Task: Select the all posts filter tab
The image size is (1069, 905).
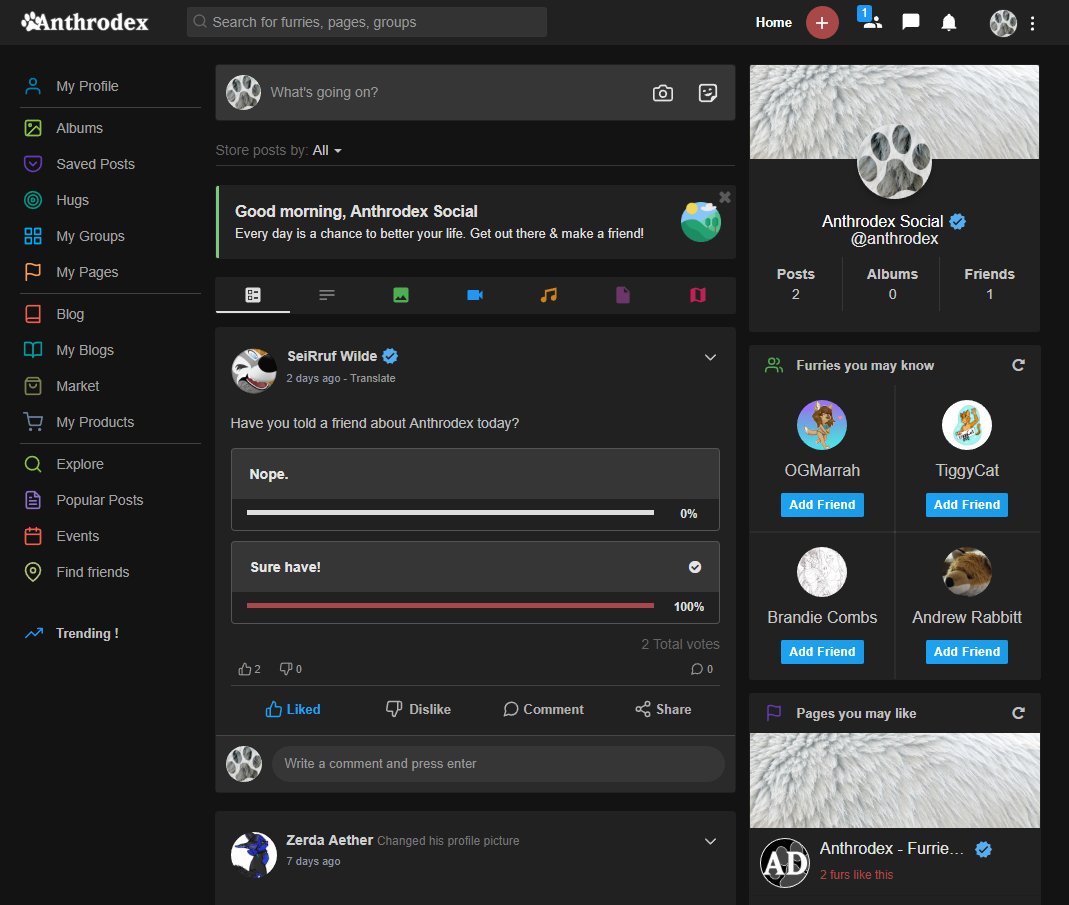Action: (x=253, y=295)
